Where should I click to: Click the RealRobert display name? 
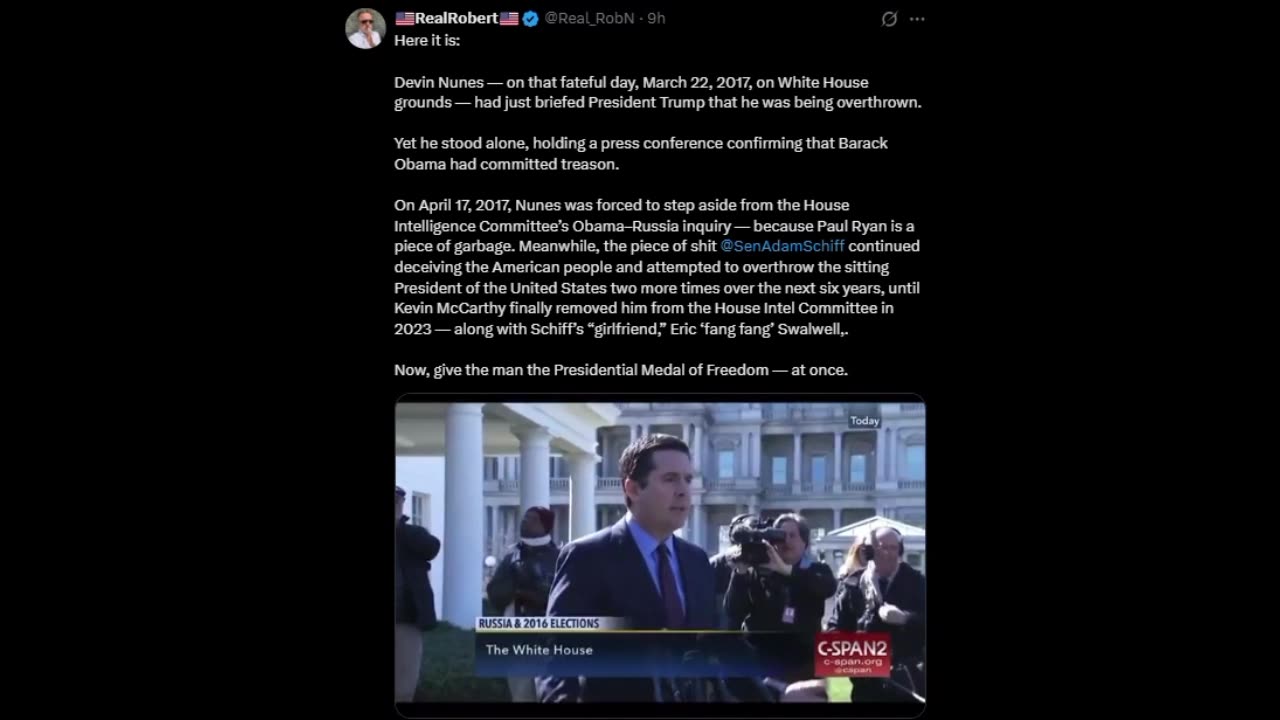point(457,19)
